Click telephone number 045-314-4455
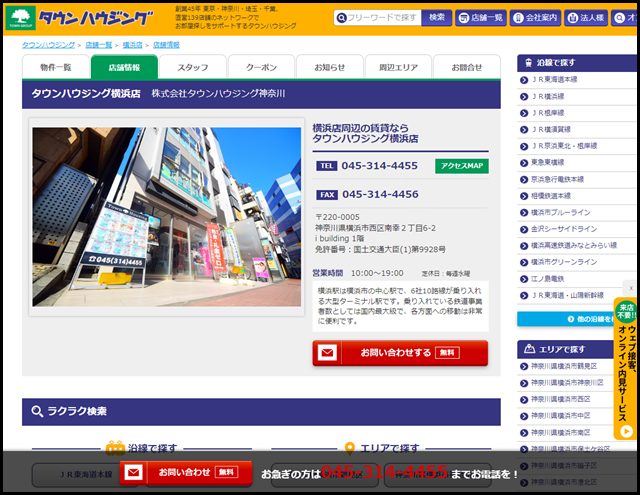The image size is (640, 495). [380, 166]
